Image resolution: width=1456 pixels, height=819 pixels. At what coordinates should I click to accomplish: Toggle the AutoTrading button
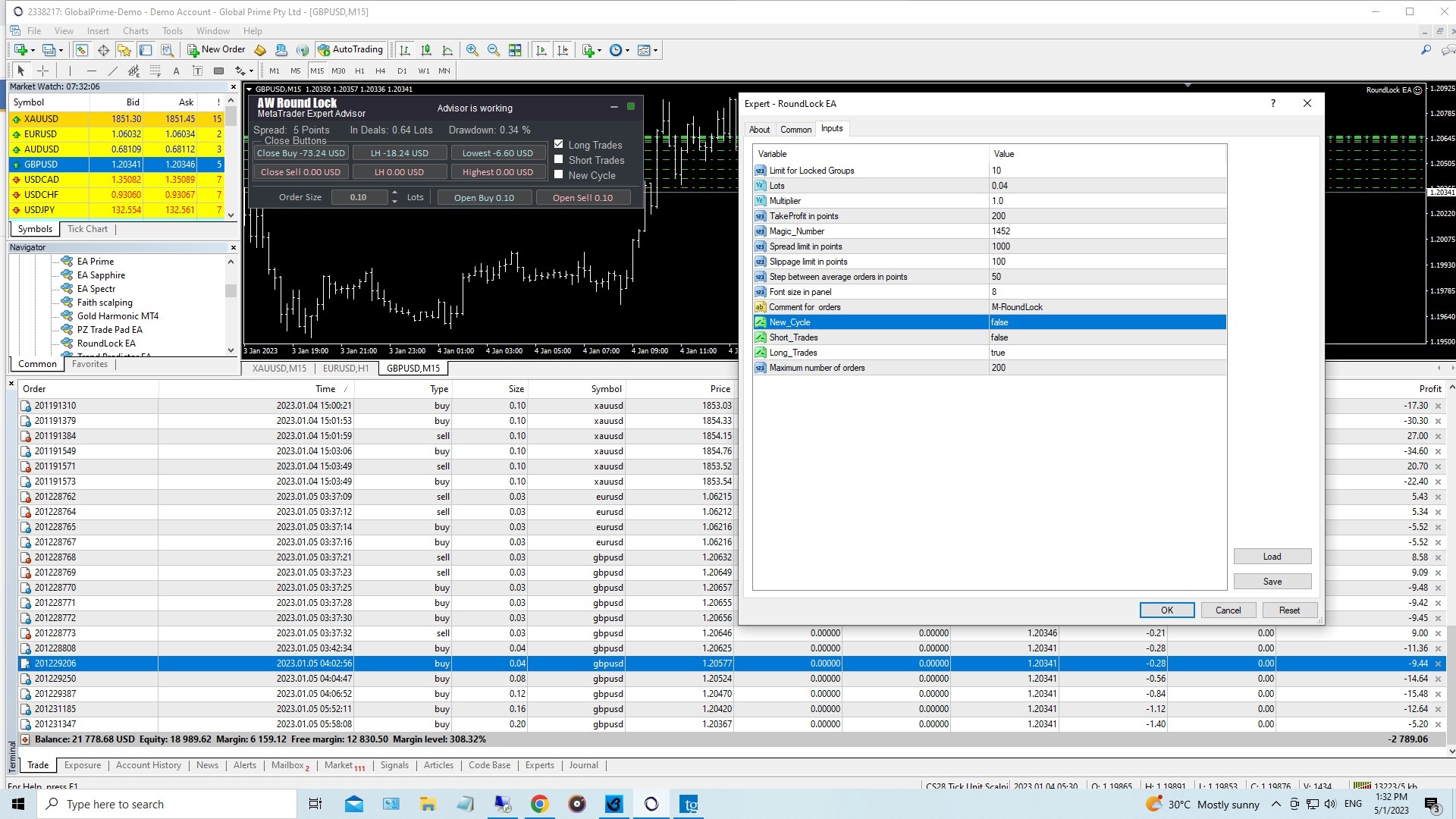click(350, 50)
